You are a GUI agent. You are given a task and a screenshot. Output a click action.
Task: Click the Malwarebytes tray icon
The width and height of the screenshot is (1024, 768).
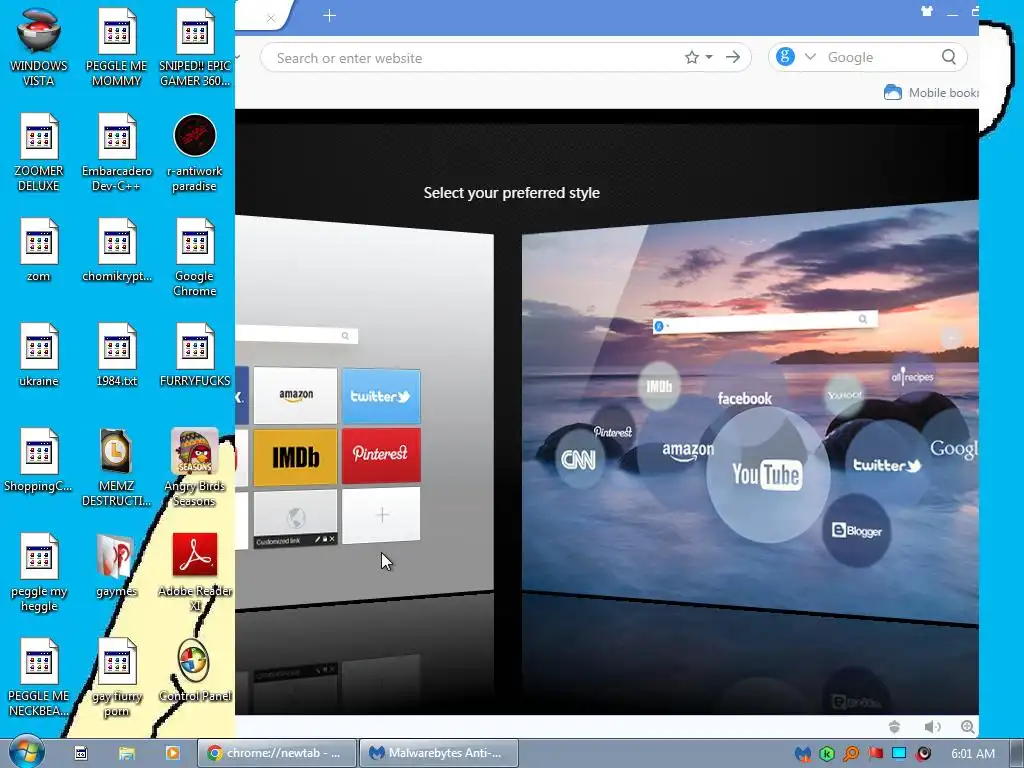point(803,754)
